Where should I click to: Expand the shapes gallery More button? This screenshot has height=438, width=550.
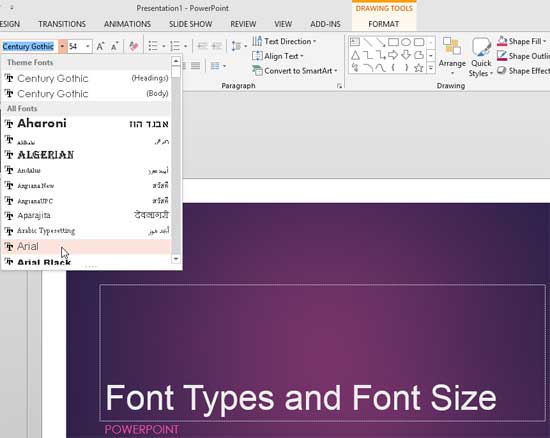tap(430, 68)
